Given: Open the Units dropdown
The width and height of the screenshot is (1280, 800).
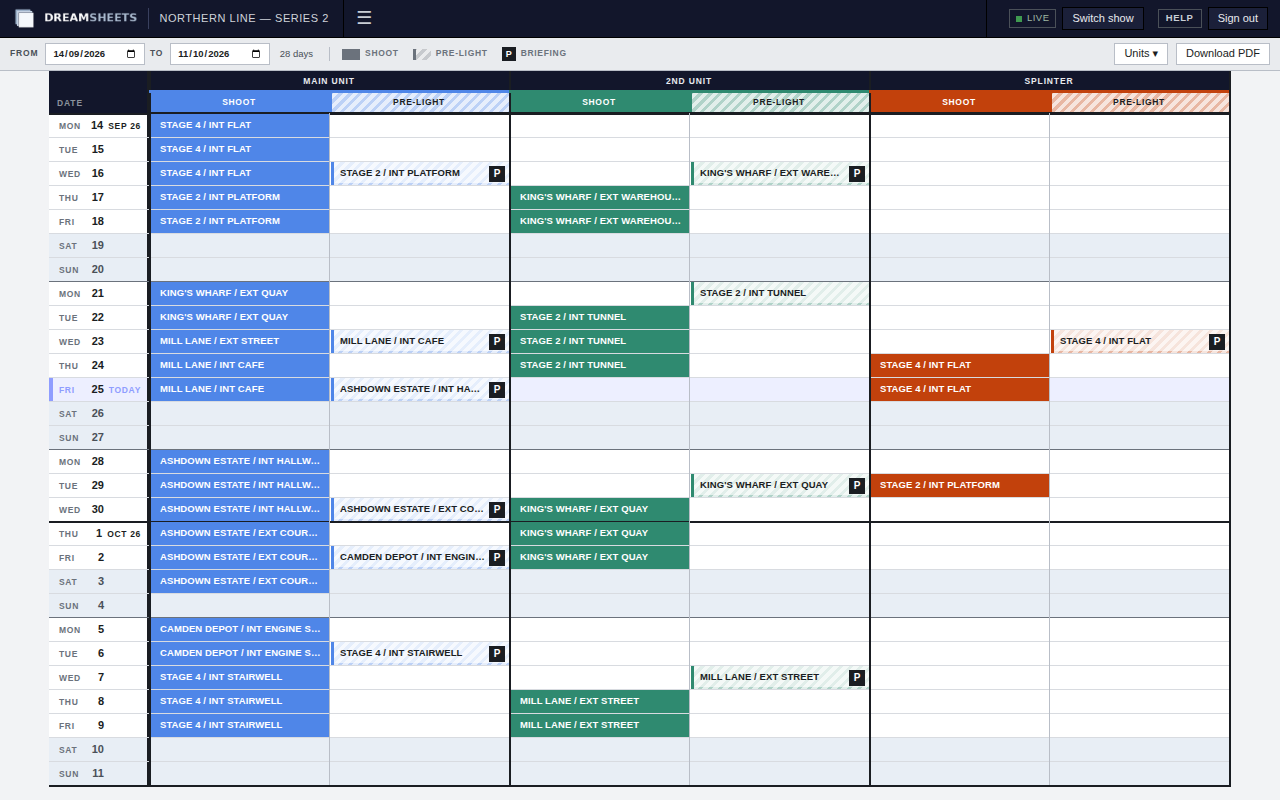Looking at the screenshot, I should coord(1141,54).
